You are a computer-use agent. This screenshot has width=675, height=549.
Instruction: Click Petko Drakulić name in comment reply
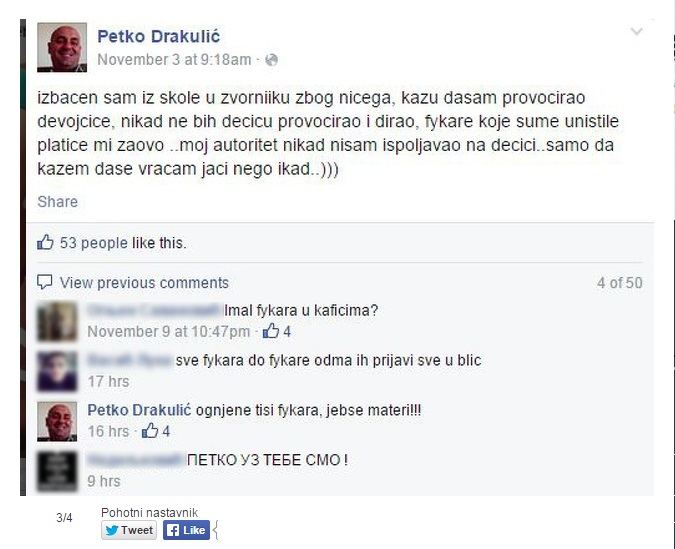click(139, 410)
